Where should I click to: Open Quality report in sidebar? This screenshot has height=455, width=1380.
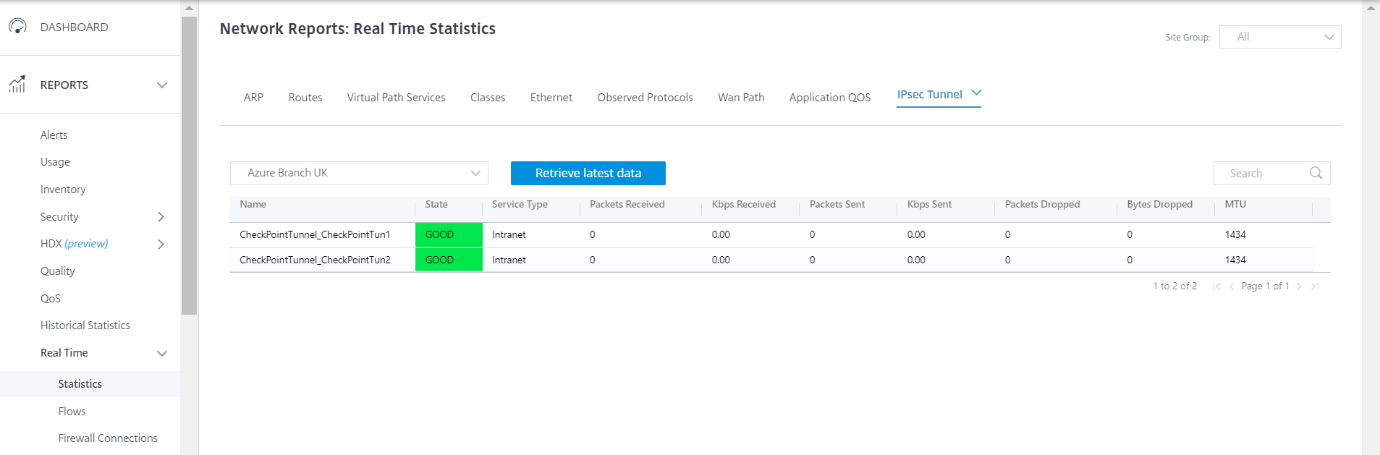pyautogui.click(x=58, y=271)
